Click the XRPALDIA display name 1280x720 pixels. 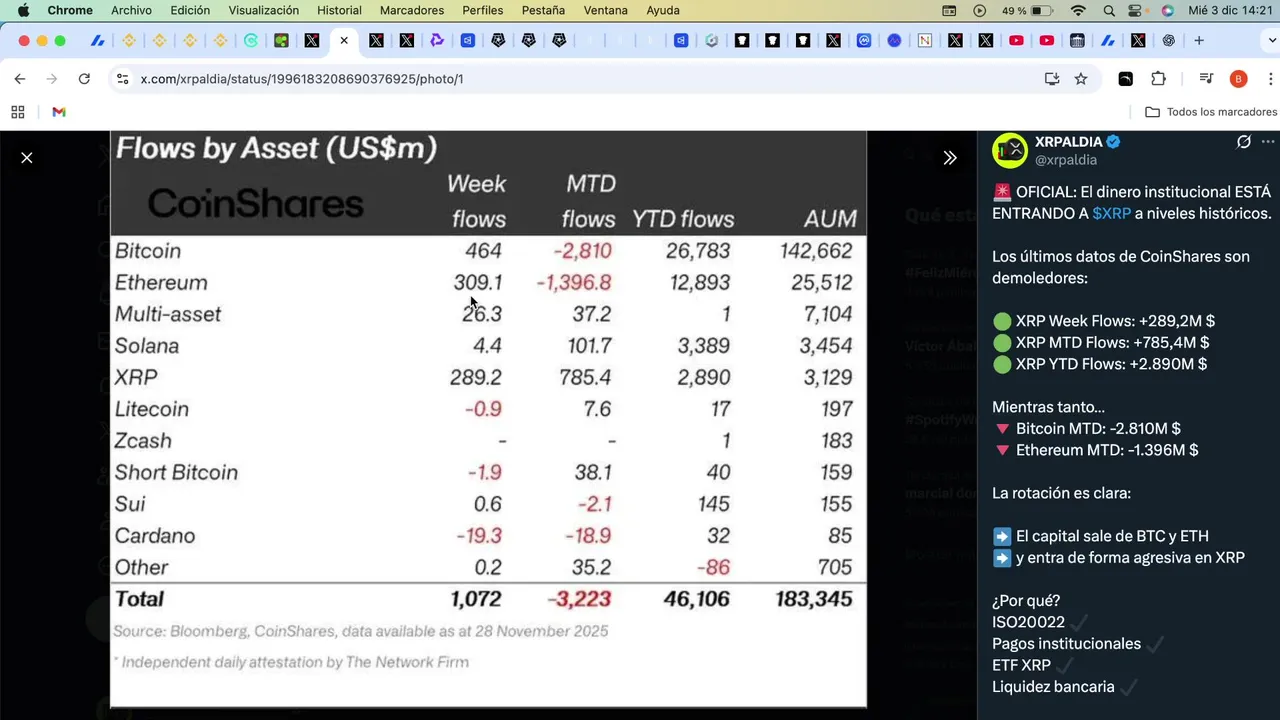pyautogui.click(x=1068, y=142)
